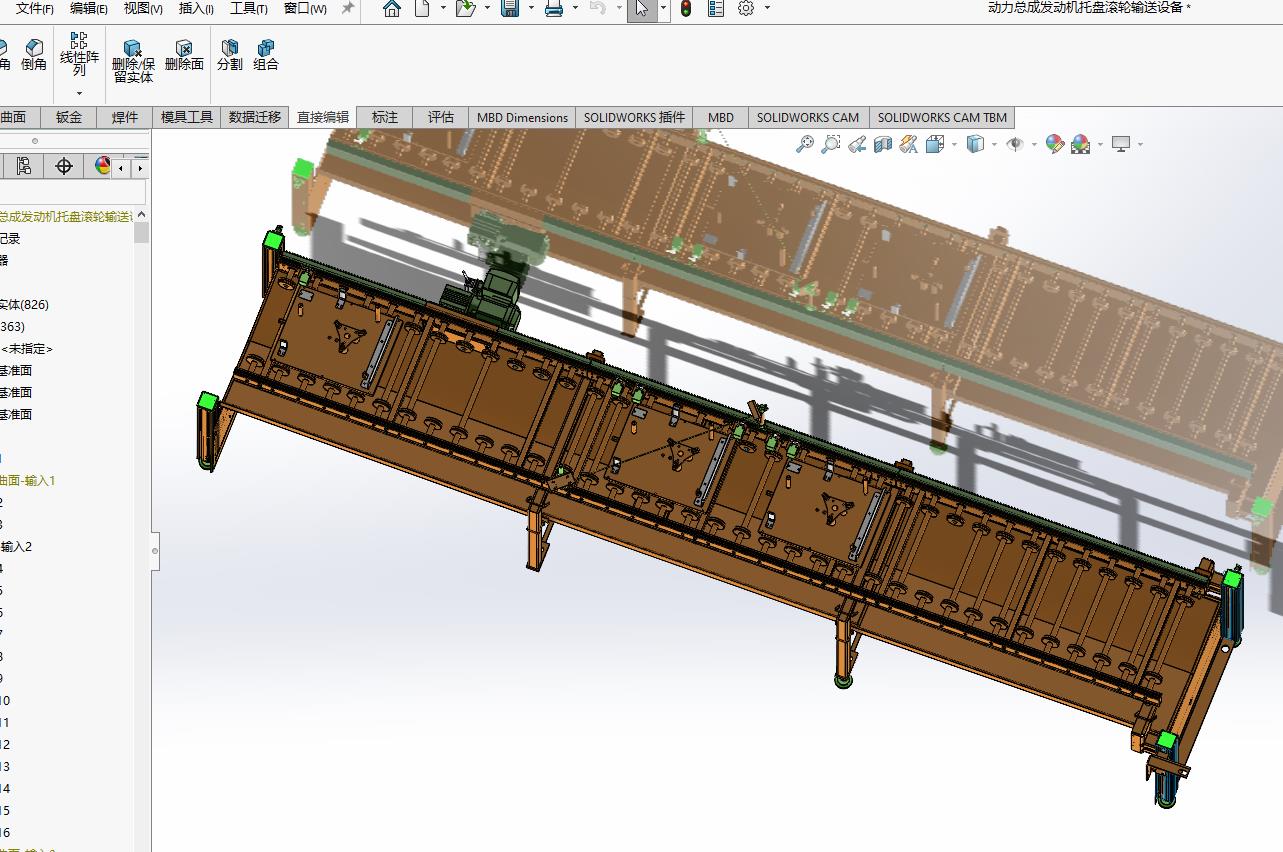Viewport: 1283px width, 852px height.
Task: Click the Zoom to Fit icon
Action: pyautogui.click(x=805, y=144)
